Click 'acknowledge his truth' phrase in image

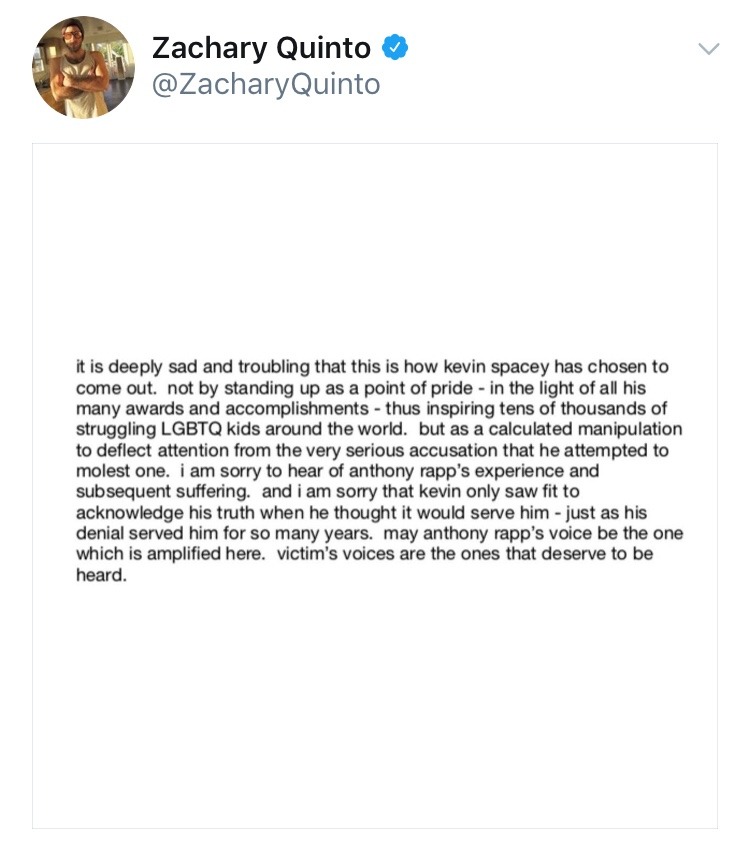coord(168,513)
